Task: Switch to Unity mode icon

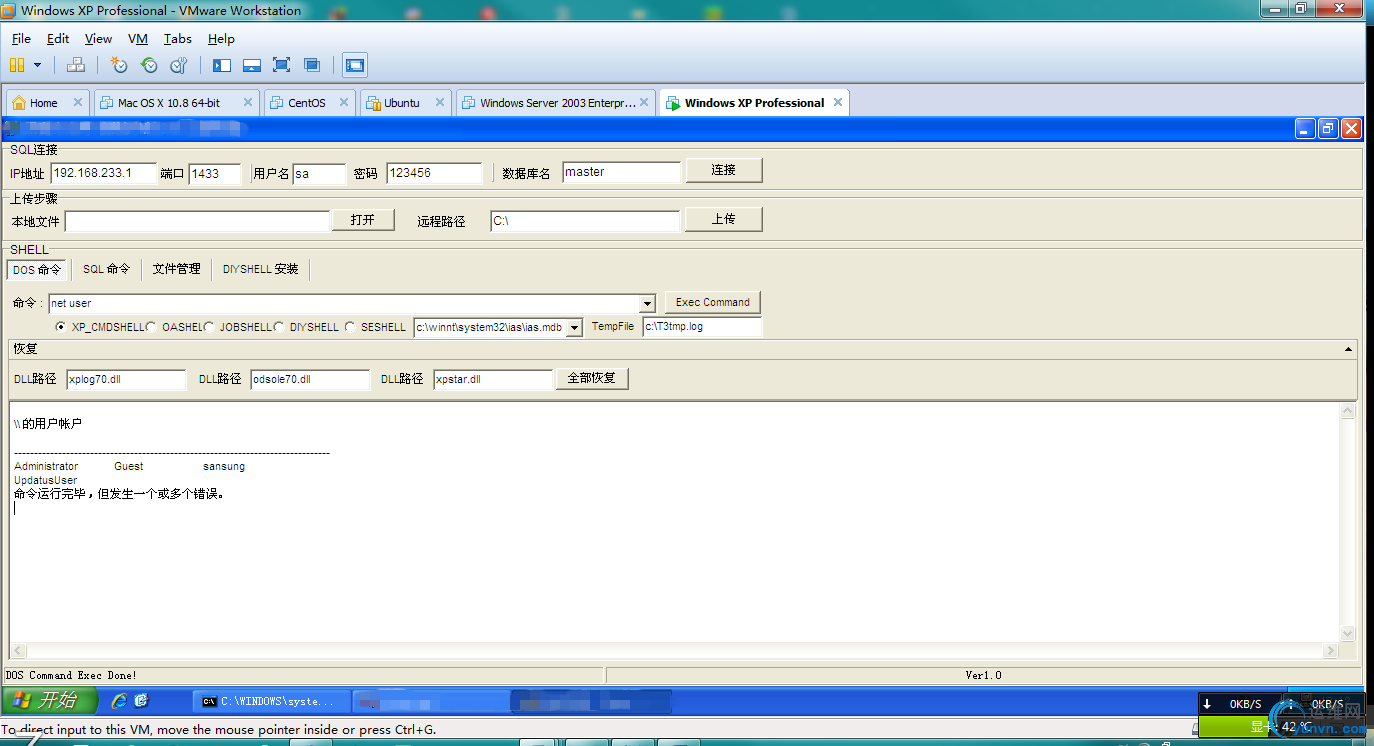Action: click(x=312, y=65)
